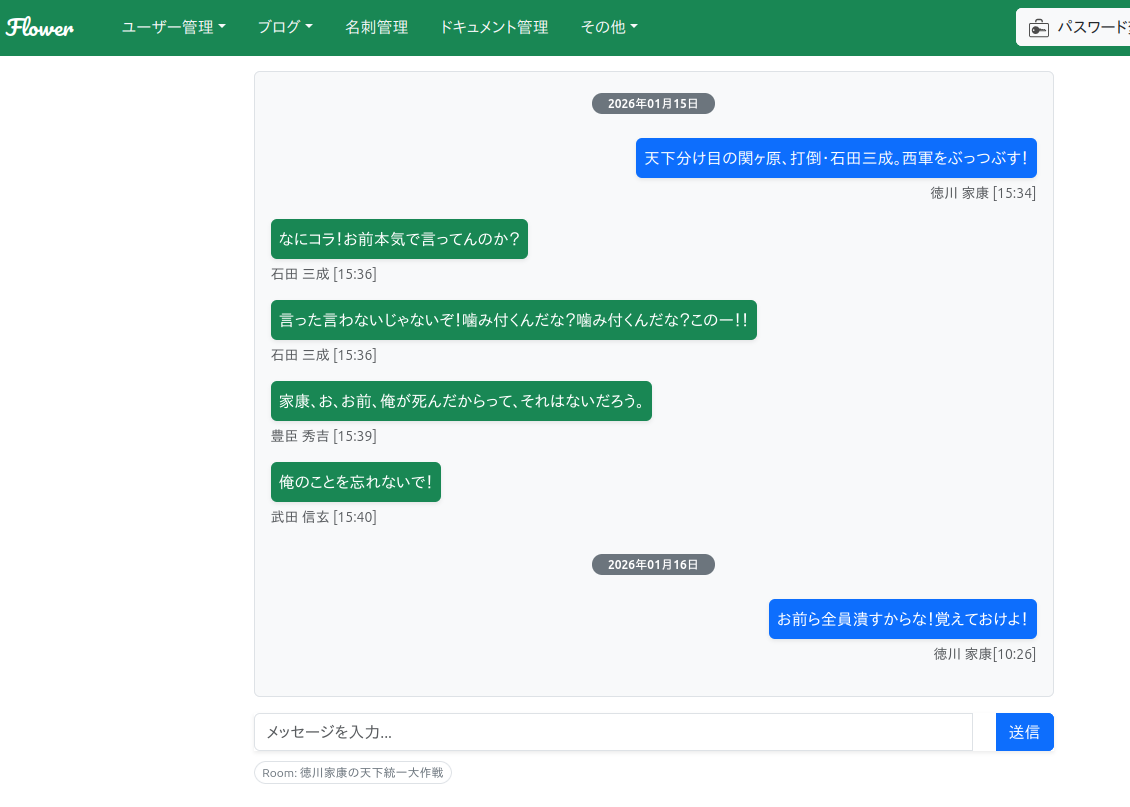Image resolution: width=1130 pixels, height=807 pixels.
Task: Click the 2026年01月15日 date badge
Action: coord(653,103)
